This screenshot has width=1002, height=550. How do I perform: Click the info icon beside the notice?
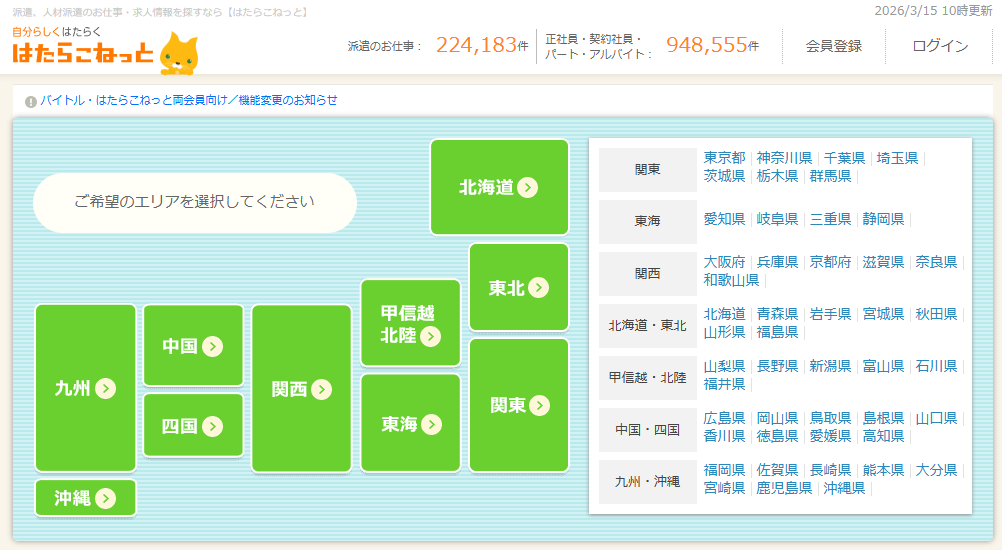pos(31,101)
